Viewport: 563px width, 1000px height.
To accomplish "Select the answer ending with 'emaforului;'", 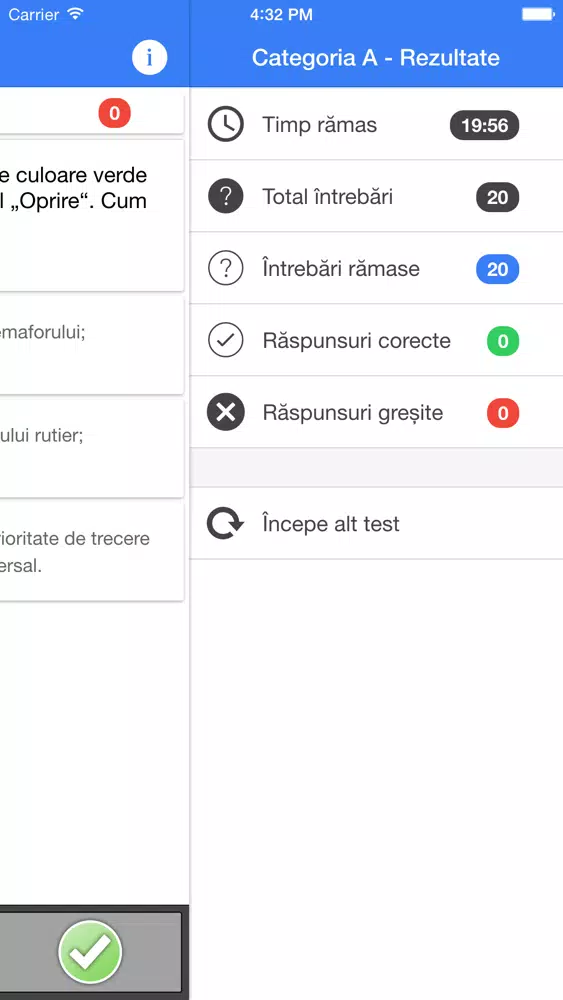I will point(92,346).
